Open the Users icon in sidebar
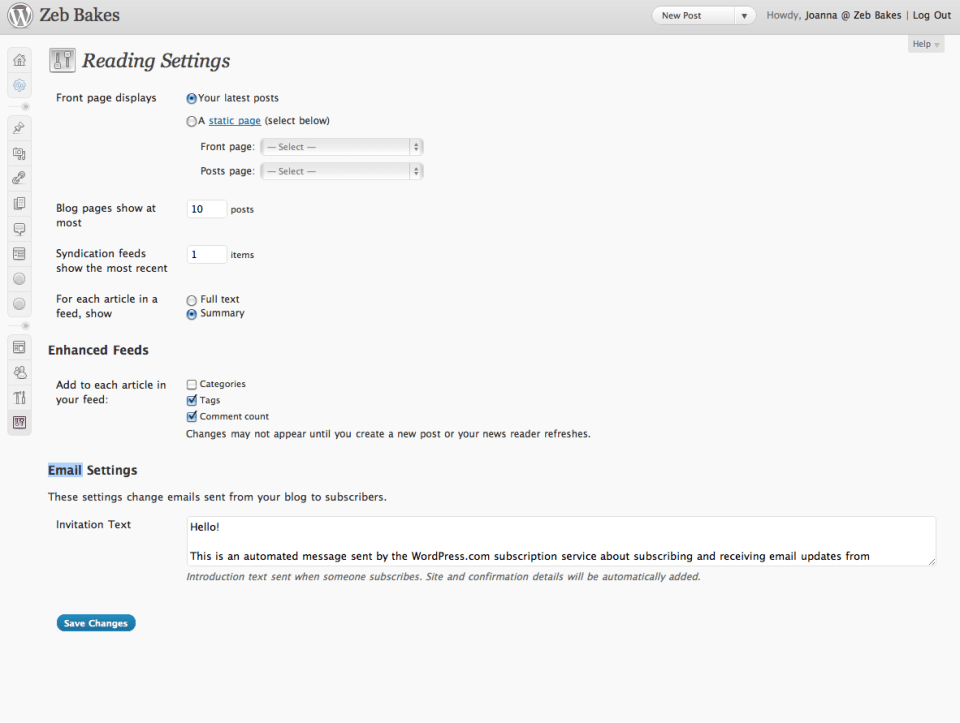 click(x=19, y=373)
